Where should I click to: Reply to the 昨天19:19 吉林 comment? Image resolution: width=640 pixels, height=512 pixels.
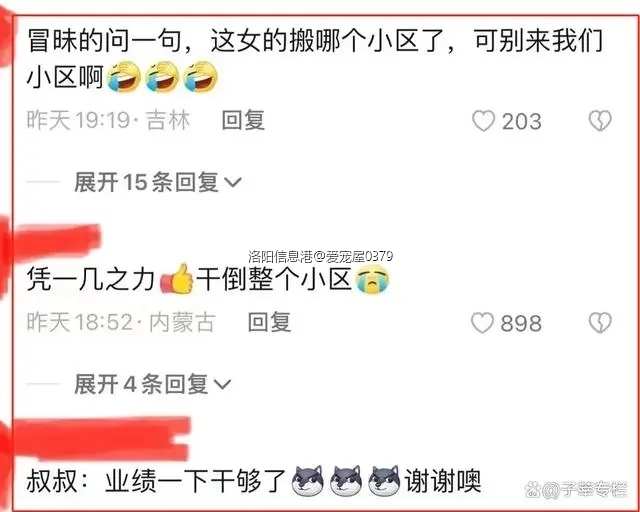[x=243, y=121]
